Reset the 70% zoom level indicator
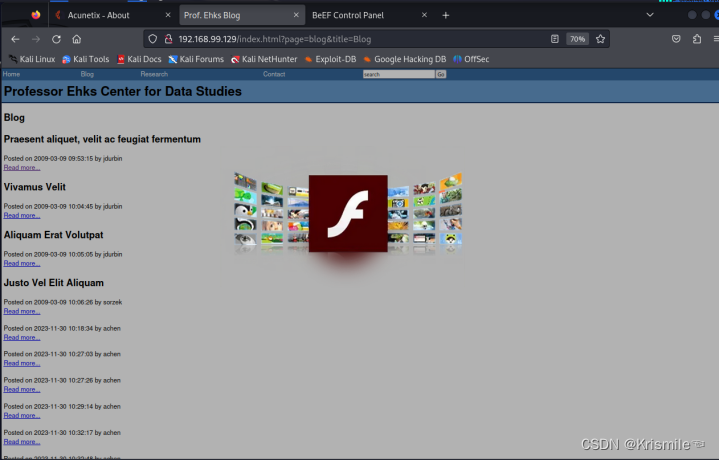Screen dimensions: 720x460 [577, 39]
